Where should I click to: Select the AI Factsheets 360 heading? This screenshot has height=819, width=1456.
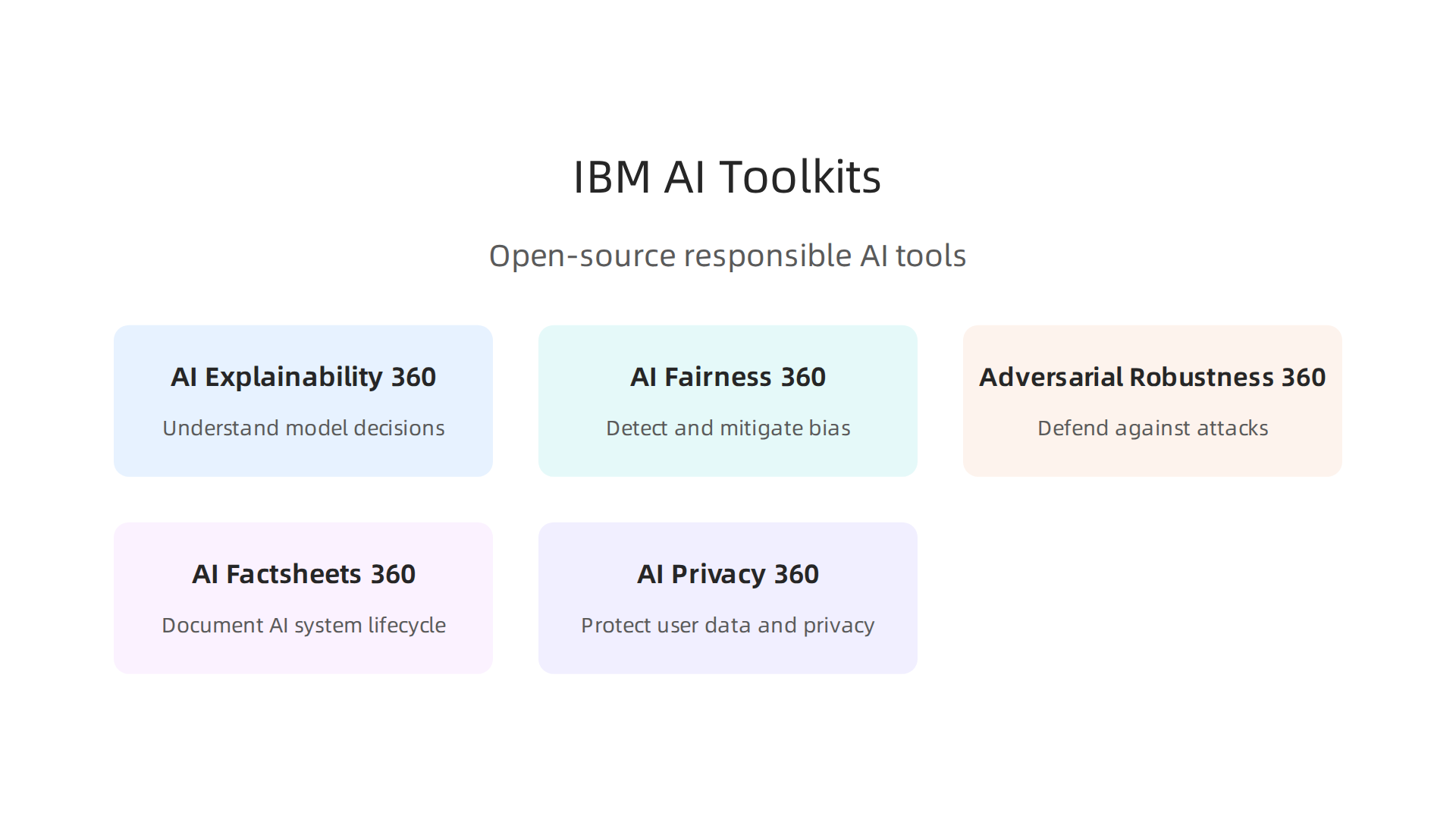[303, 574]
